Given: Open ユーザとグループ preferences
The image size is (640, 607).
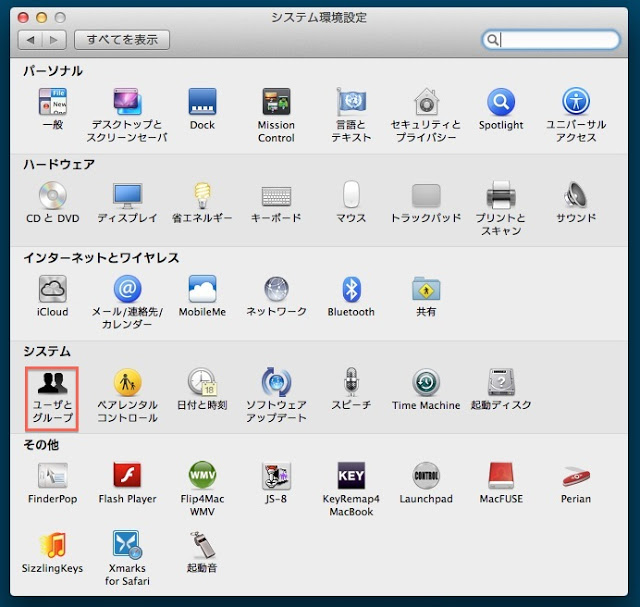Looking at the screenshot, I should point(52,398).
